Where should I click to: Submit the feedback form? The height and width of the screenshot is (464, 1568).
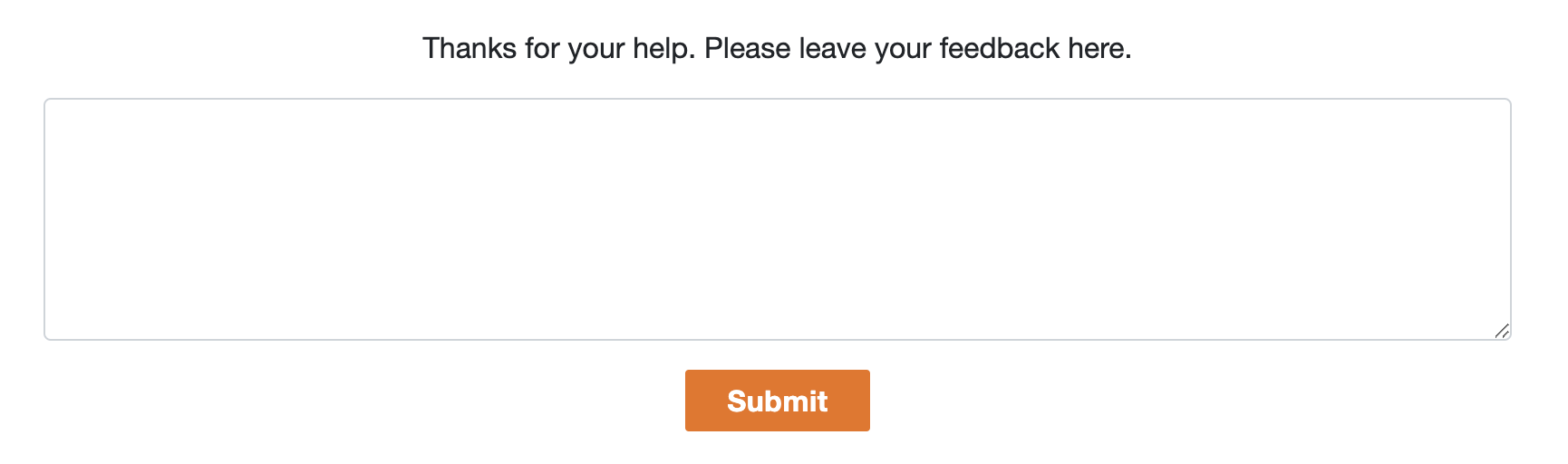tap(777, 401)
